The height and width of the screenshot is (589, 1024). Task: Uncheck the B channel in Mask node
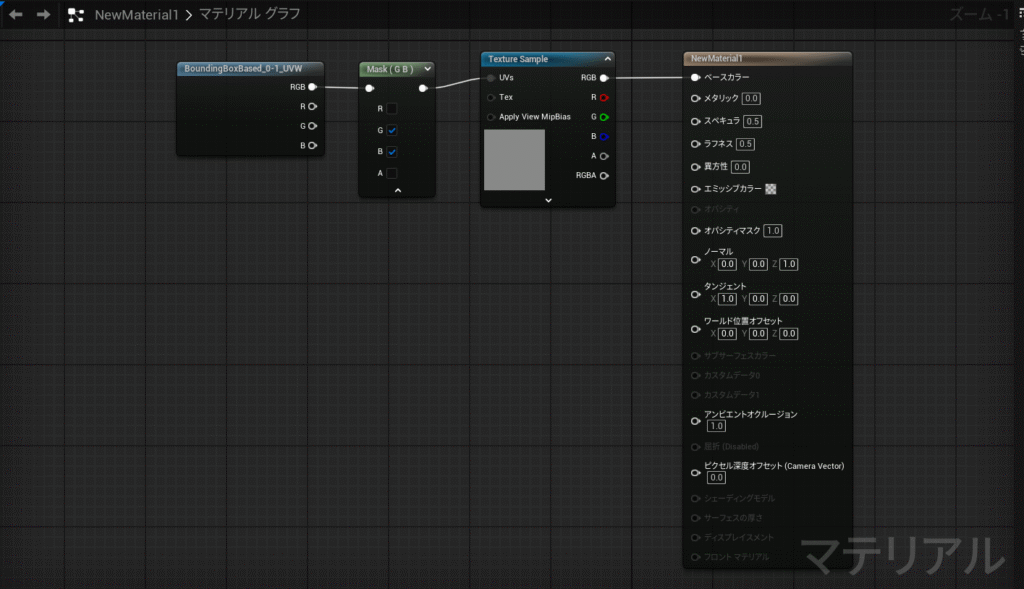click(392, 151)
